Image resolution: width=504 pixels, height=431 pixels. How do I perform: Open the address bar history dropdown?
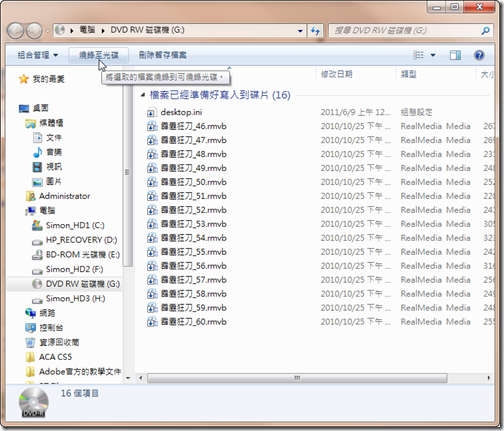point(300,31)
